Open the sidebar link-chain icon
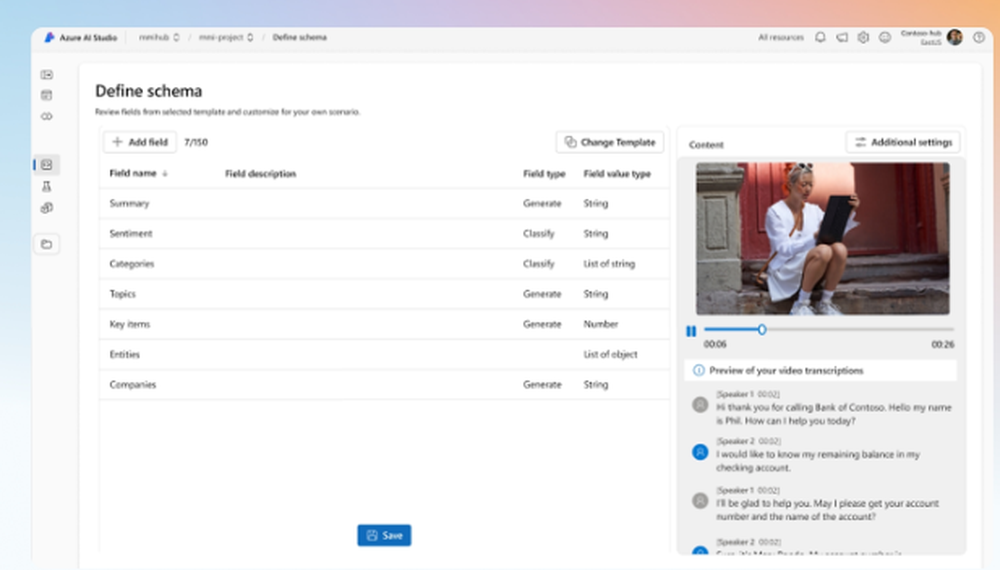1000x570 pixels. 47,117
